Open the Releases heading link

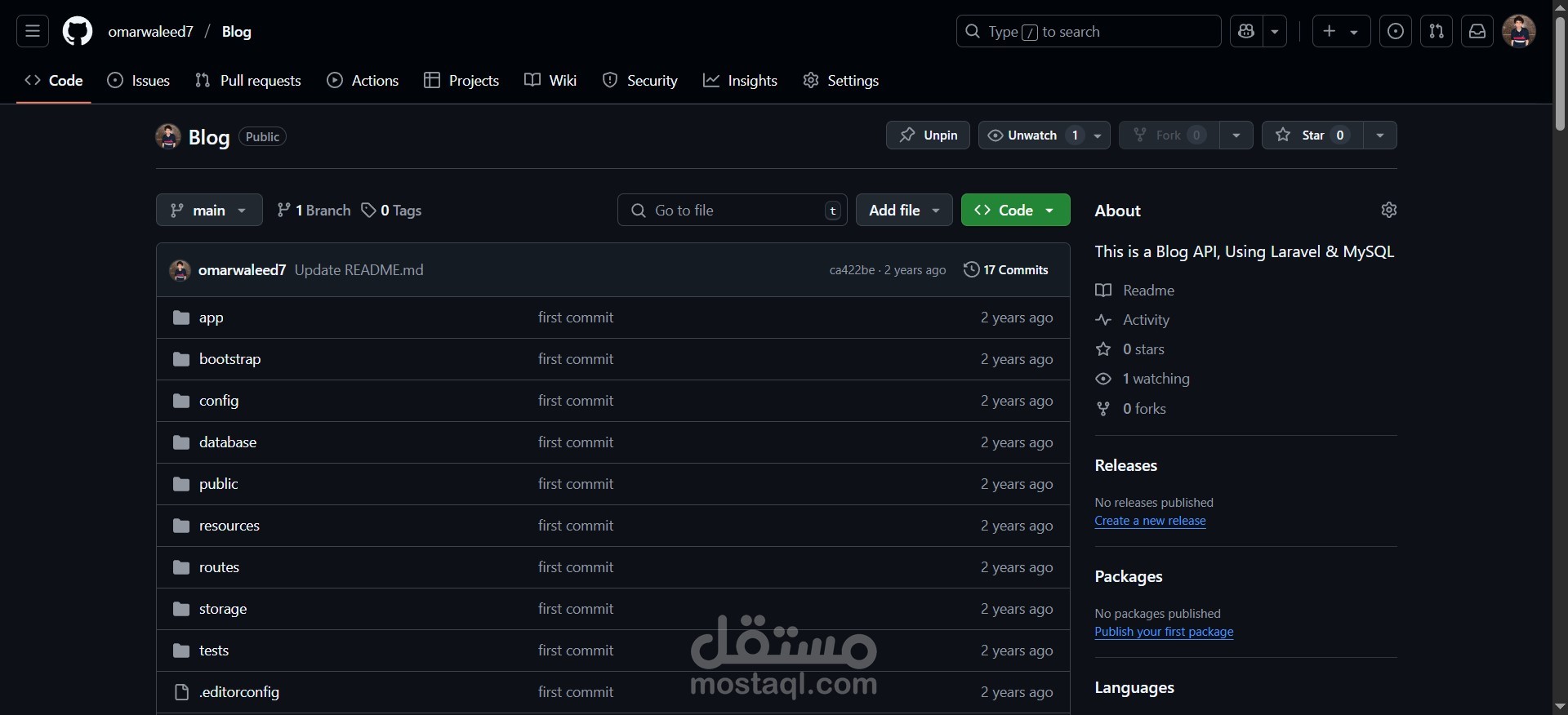(x=1126, y=465)
